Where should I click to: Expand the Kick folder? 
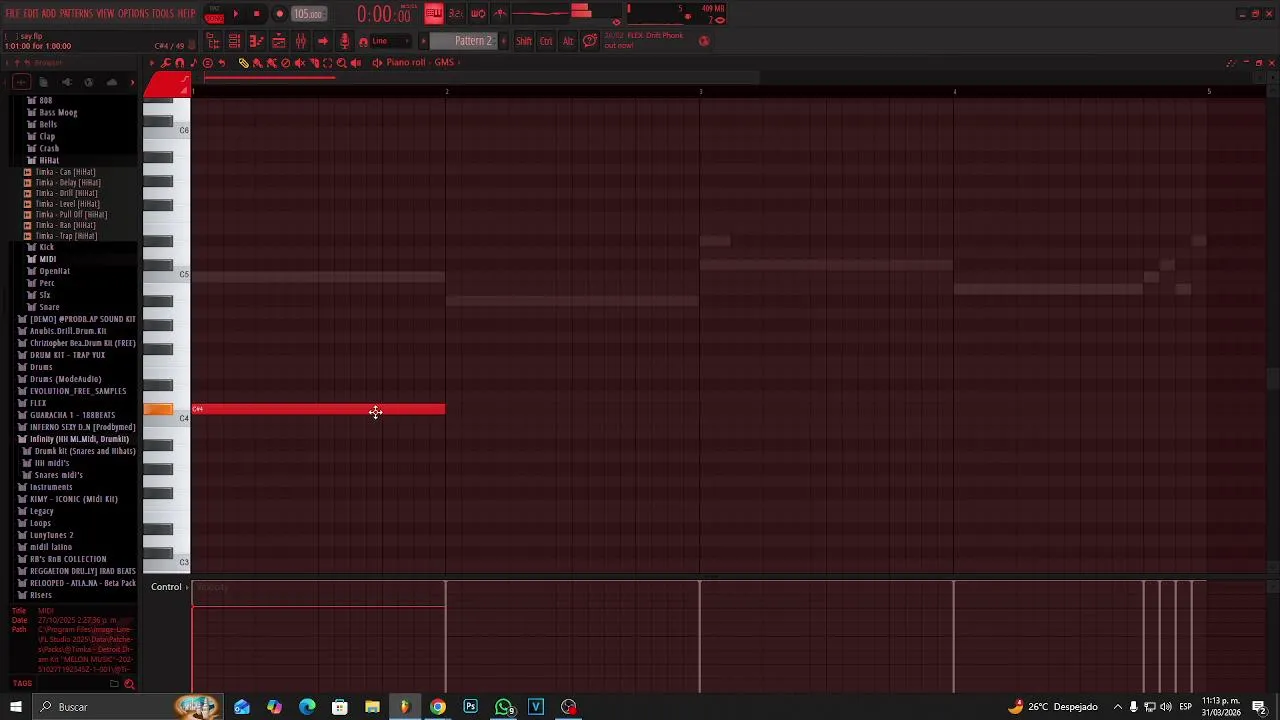[47, 247]
